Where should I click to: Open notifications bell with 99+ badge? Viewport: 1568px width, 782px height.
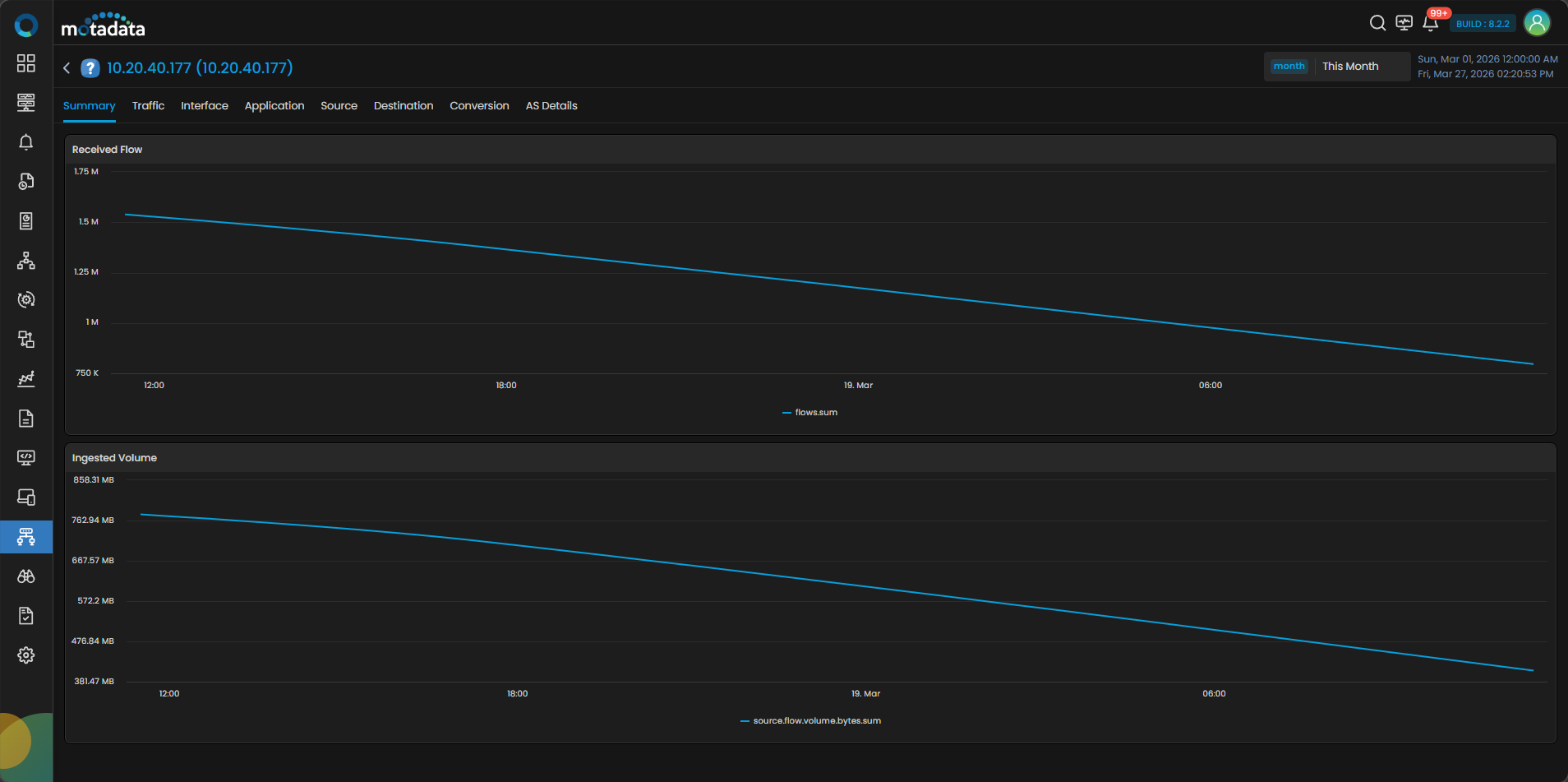[x=1430, y=23]
